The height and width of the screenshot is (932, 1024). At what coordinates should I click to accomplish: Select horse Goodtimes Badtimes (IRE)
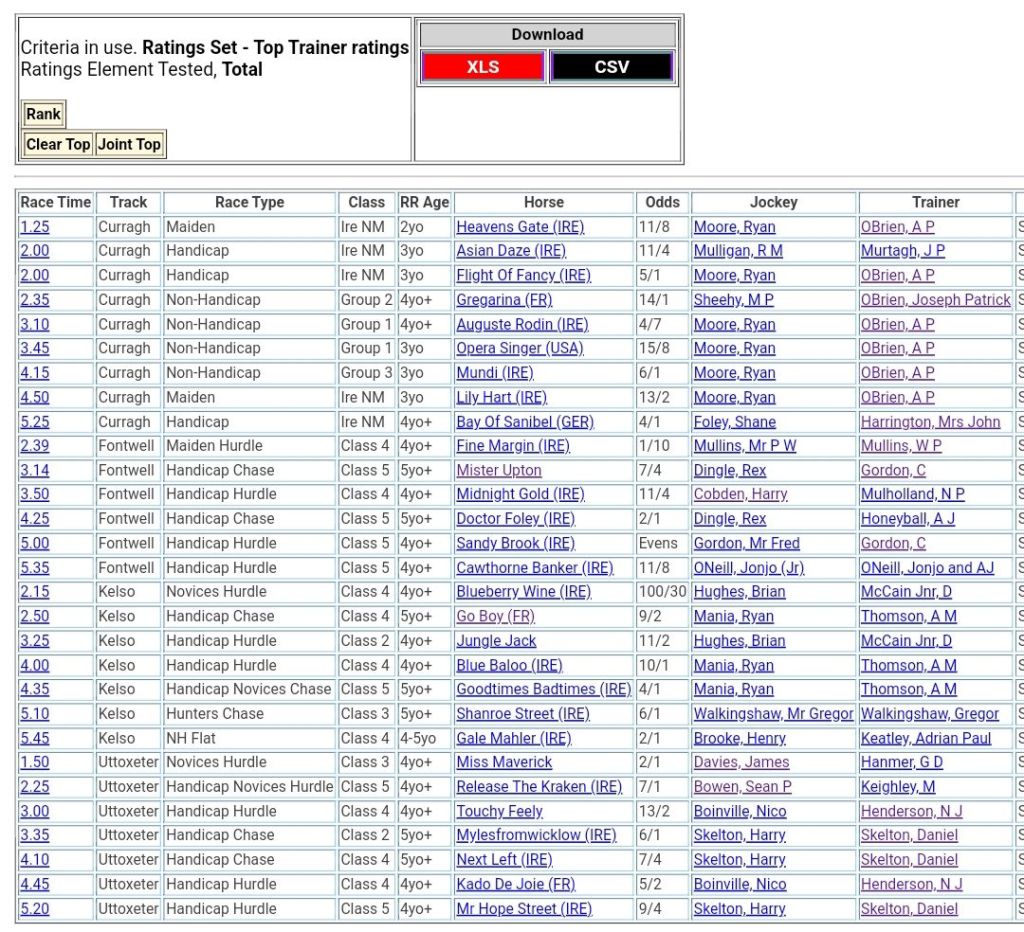click(x=543, y=689)
